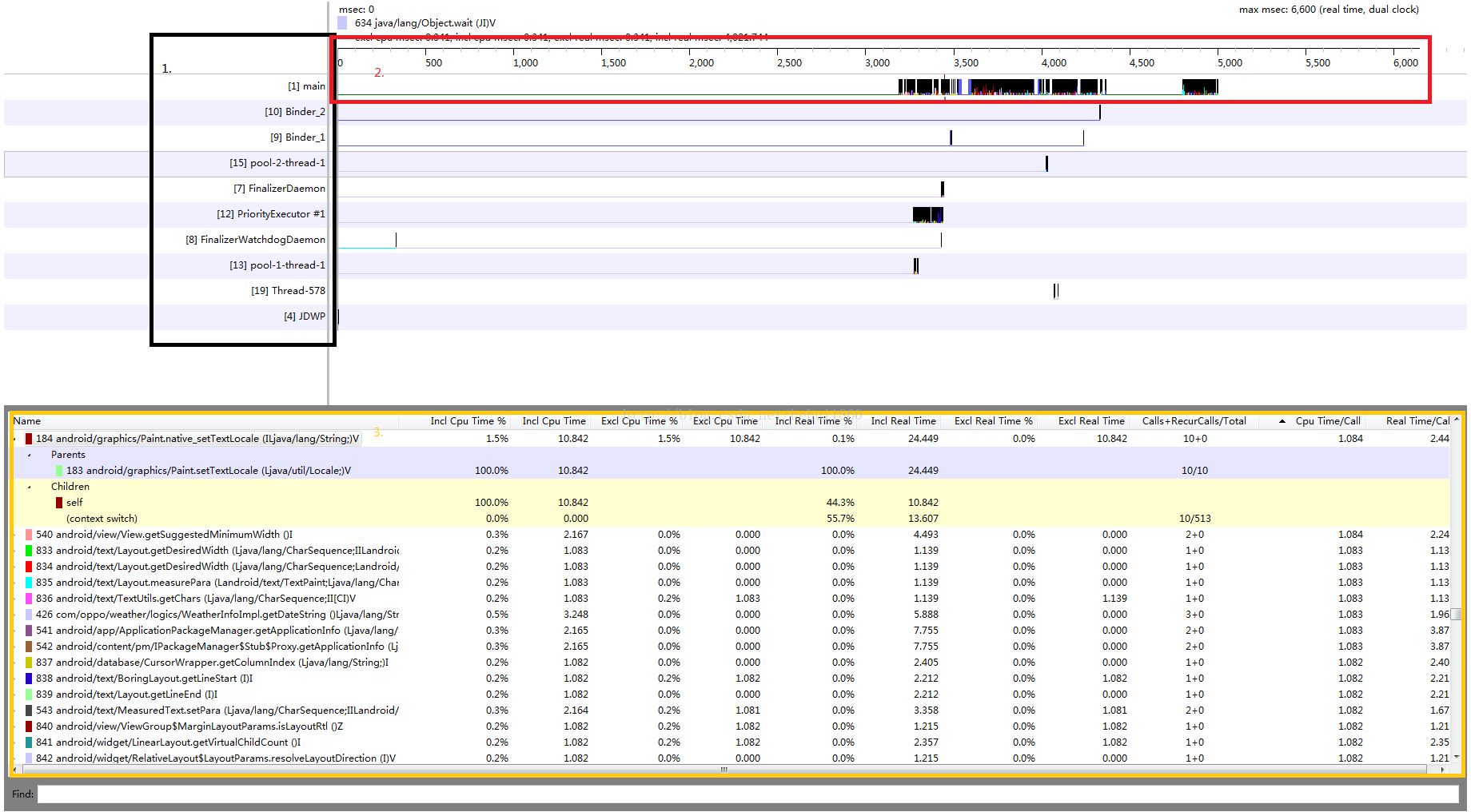The width and height of the screenshot is (1471, 812).
Task: Click the teal square of 841 LinearLayout.getVirtualChildCount
Action: click(x=29, y=742)
